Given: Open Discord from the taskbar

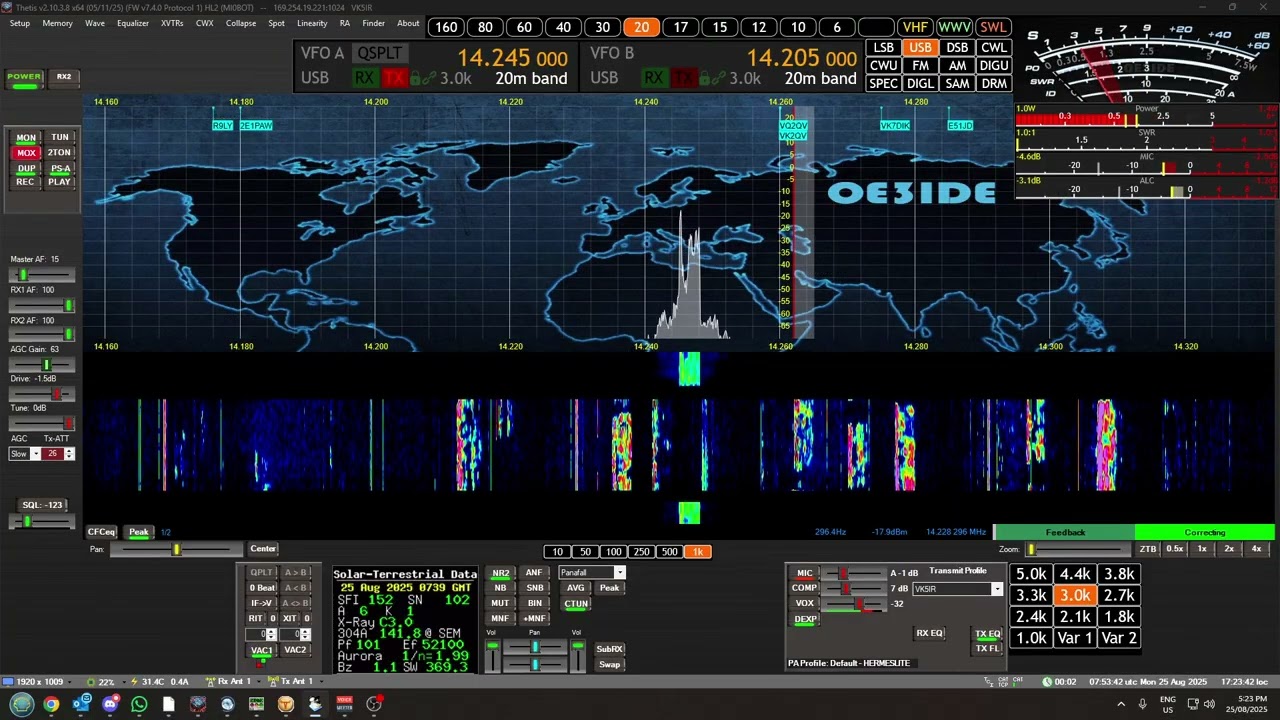Looking at the screenshot, I should pos(110,704).
